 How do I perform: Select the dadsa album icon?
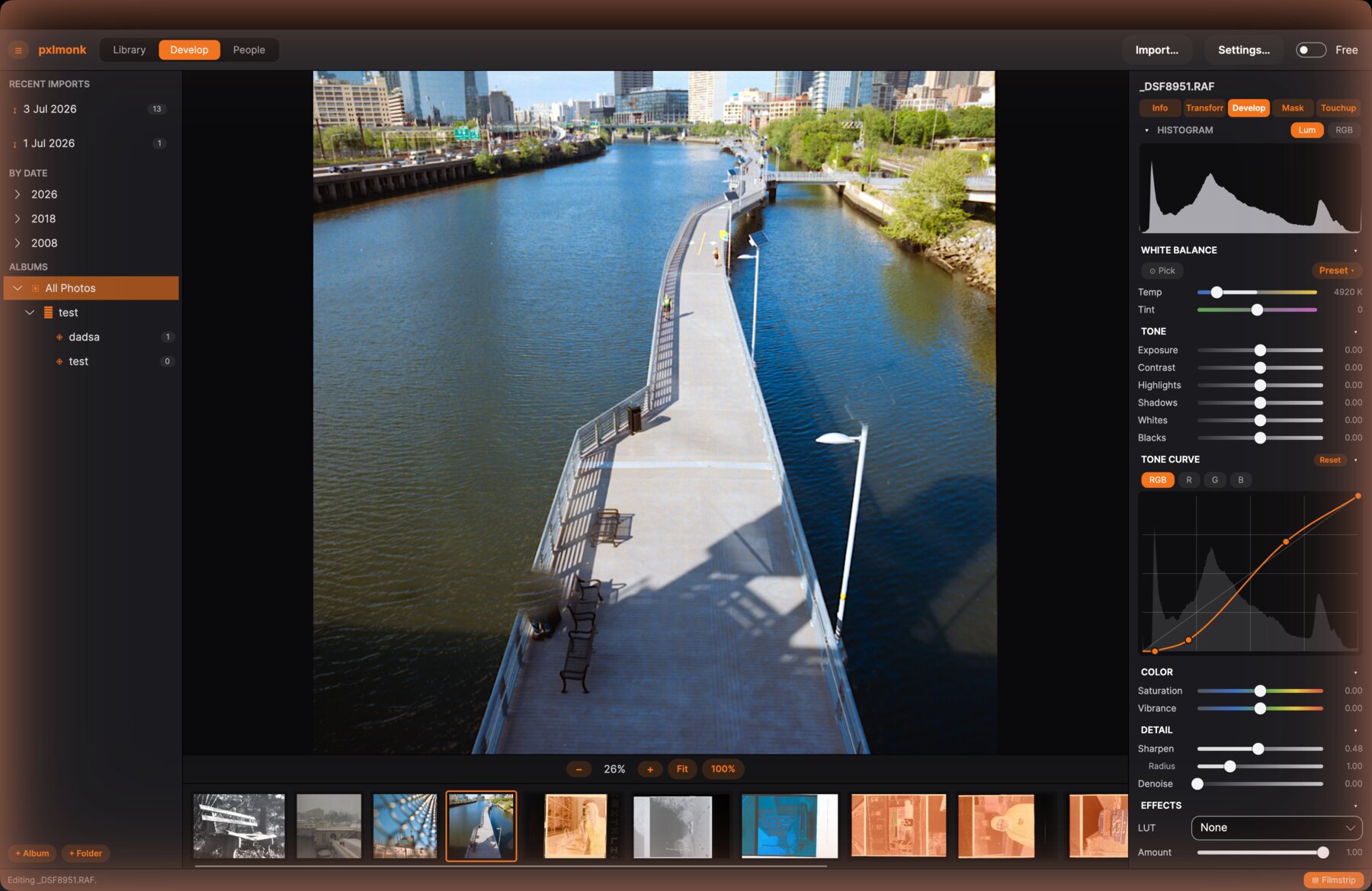pos(59,337)
